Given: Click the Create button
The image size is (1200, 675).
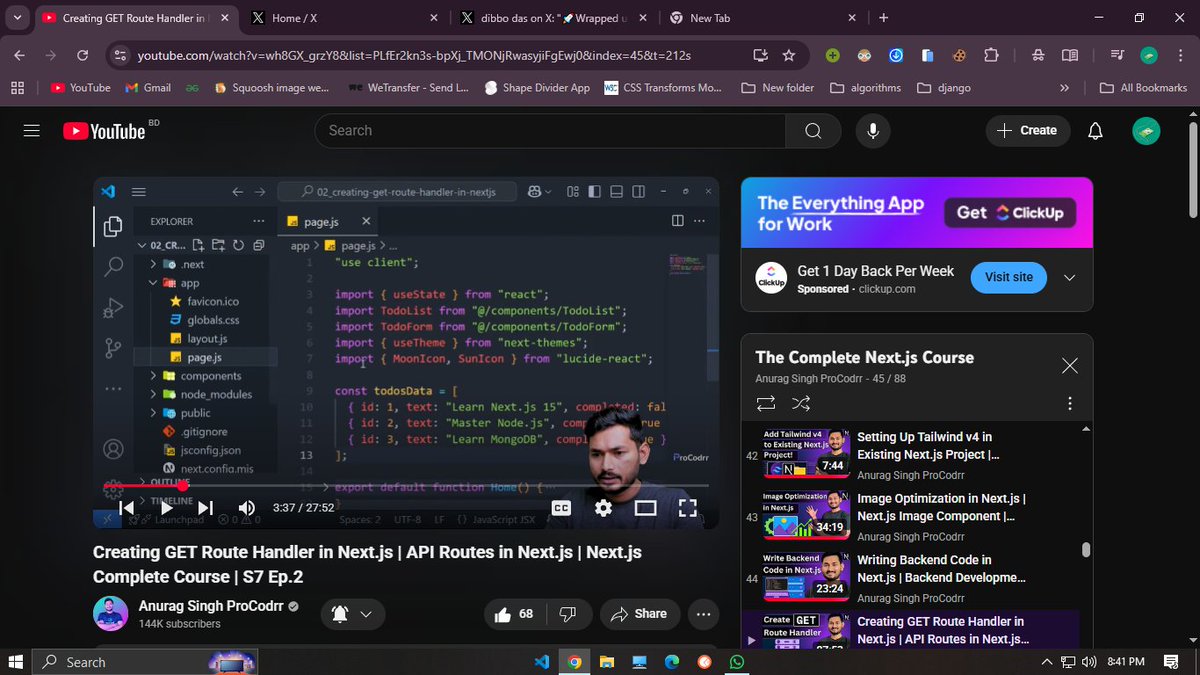Looking at the screenshot, I should (x=1027, y=131).
